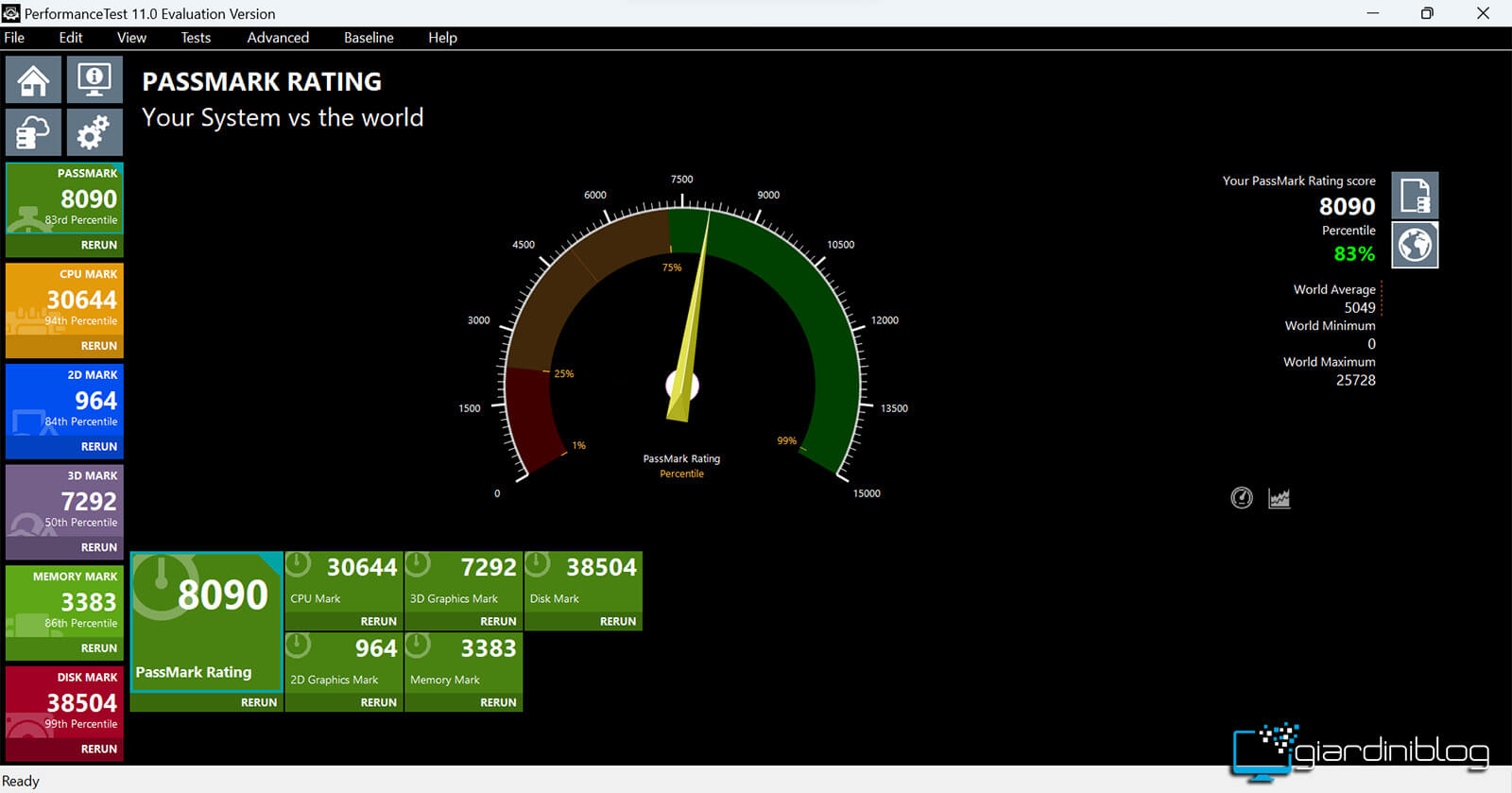Image resolution: width=1512 pixels, height=793 pixels.
Task: Click the gauge needle center hub
Action: pos(682,385)
